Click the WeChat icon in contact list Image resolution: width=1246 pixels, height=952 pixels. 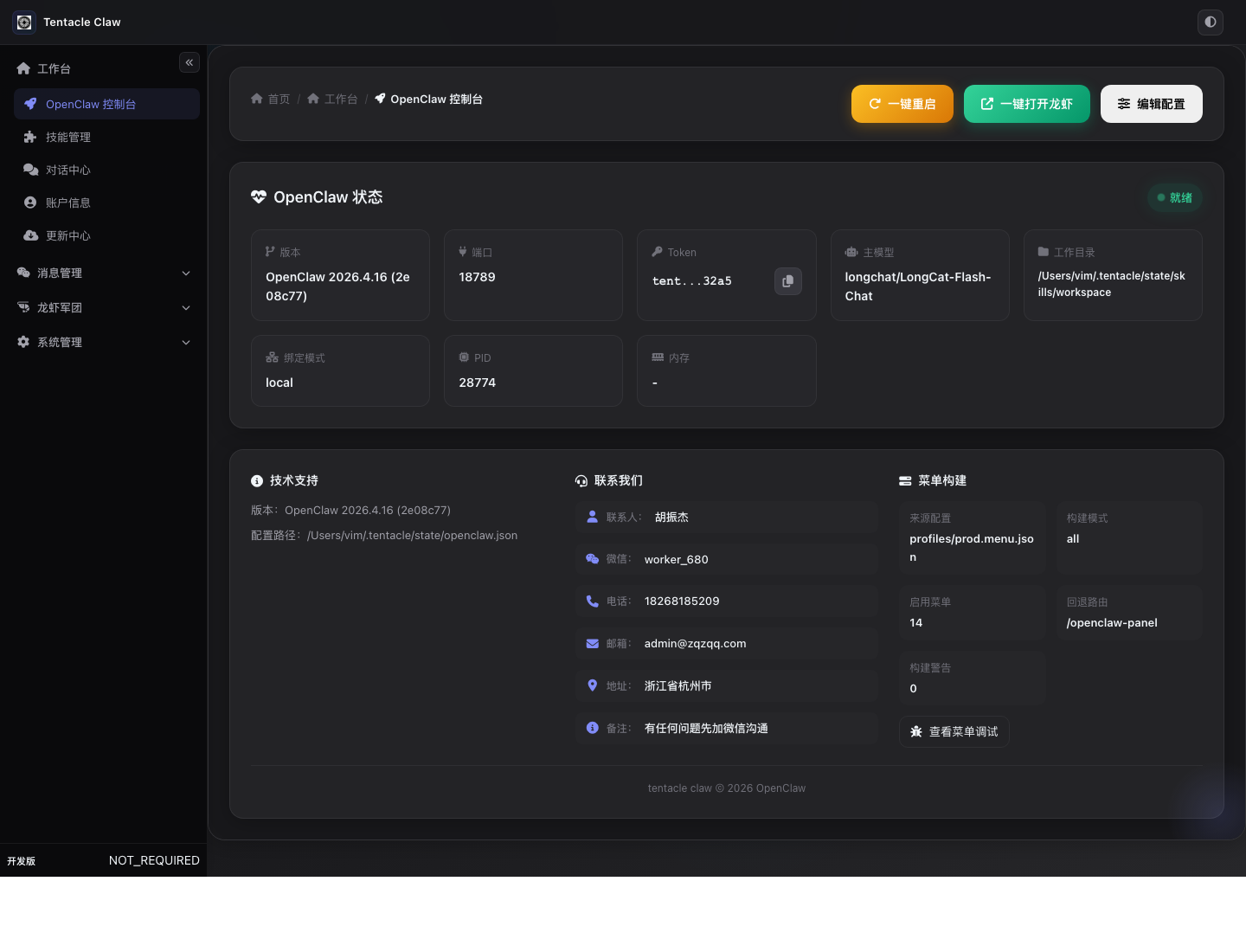[x=593, y=559]
